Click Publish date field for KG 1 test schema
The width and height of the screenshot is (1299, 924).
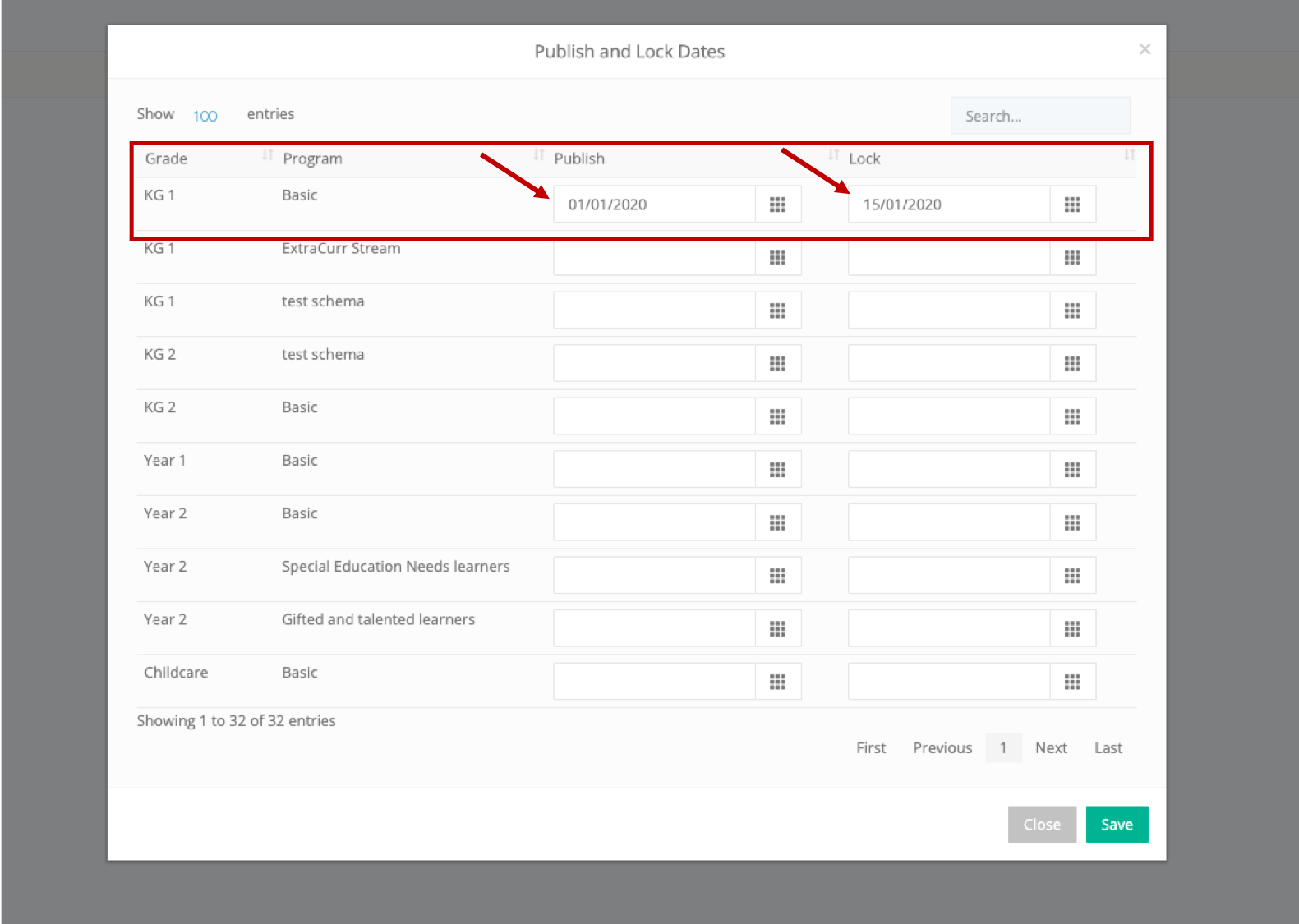tap(654, 310)
